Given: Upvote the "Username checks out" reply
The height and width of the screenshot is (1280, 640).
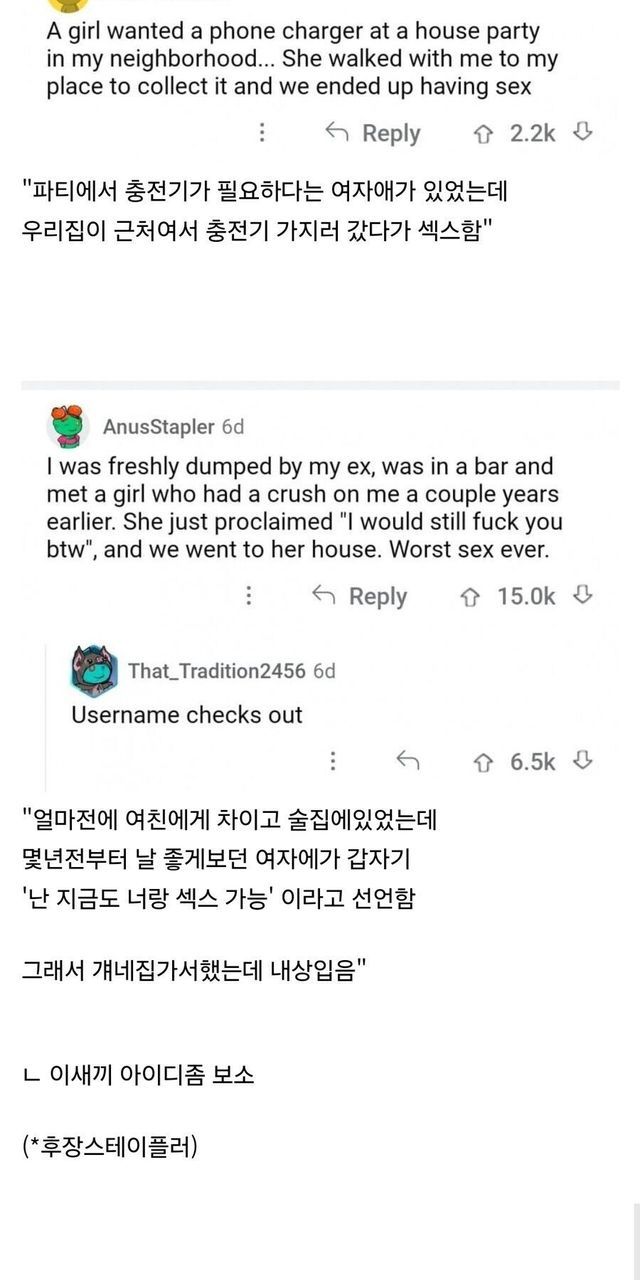Looking at the screenshot, I should coord(485,761).
